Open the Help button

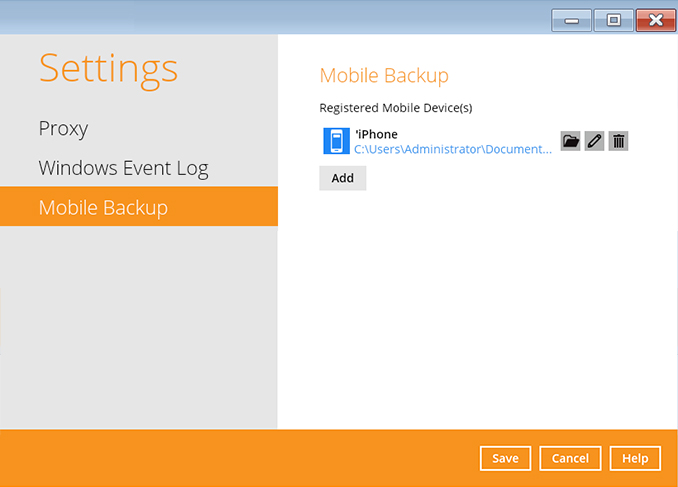click(635, 458)
